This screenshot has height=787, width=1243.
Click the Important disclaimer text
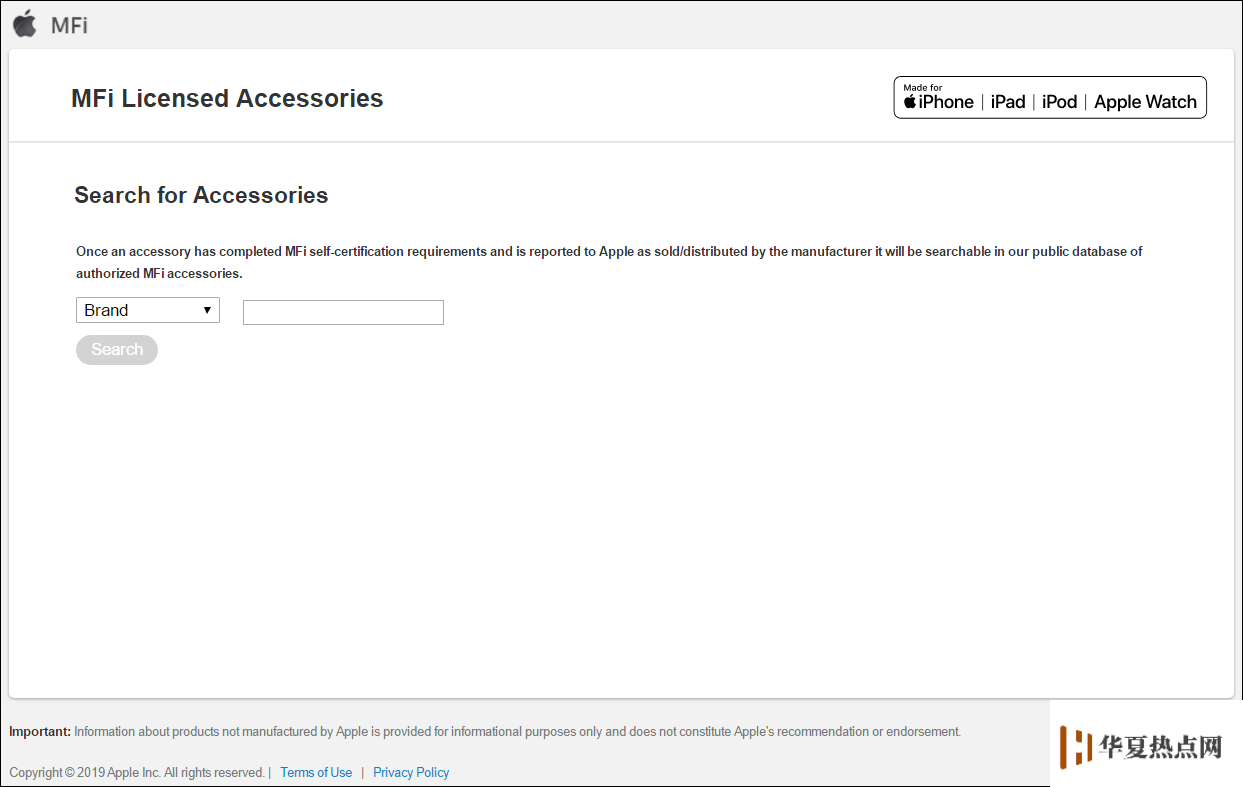coord(485,731)
